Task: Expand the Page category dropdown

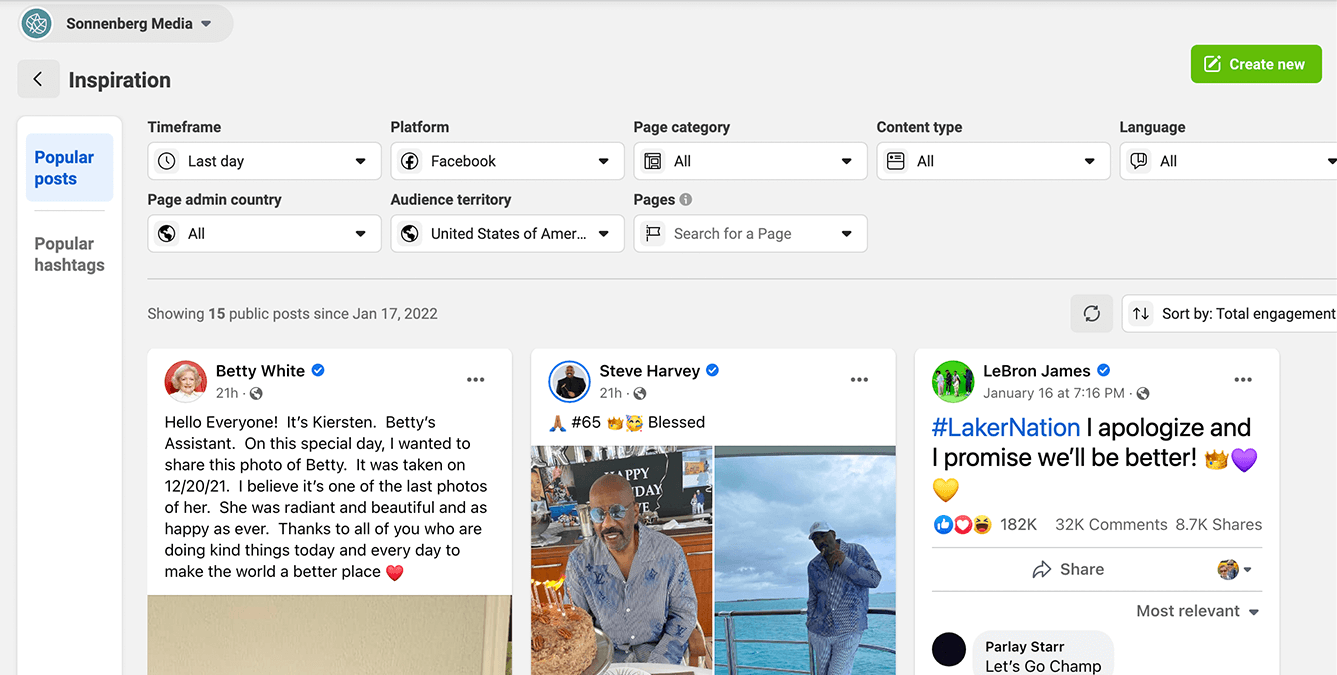Action: click(750, 161)
